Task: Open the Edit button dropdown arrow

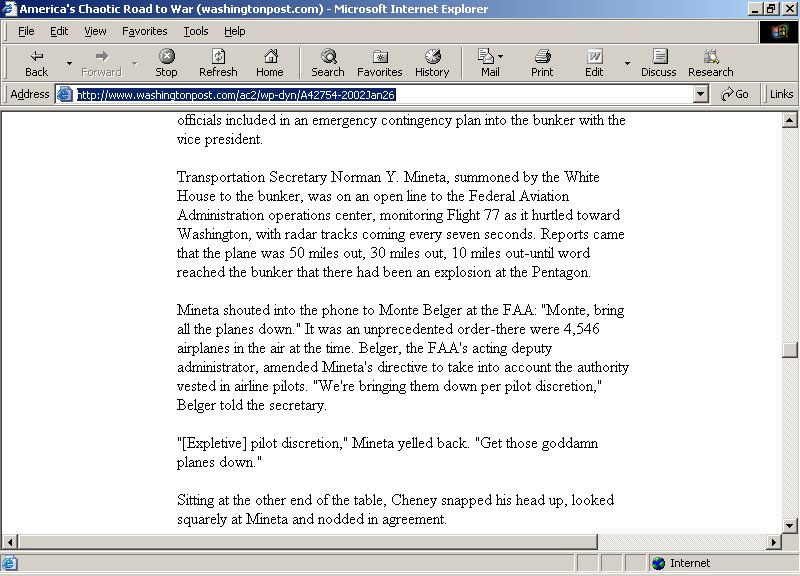Action: (627, 62)
